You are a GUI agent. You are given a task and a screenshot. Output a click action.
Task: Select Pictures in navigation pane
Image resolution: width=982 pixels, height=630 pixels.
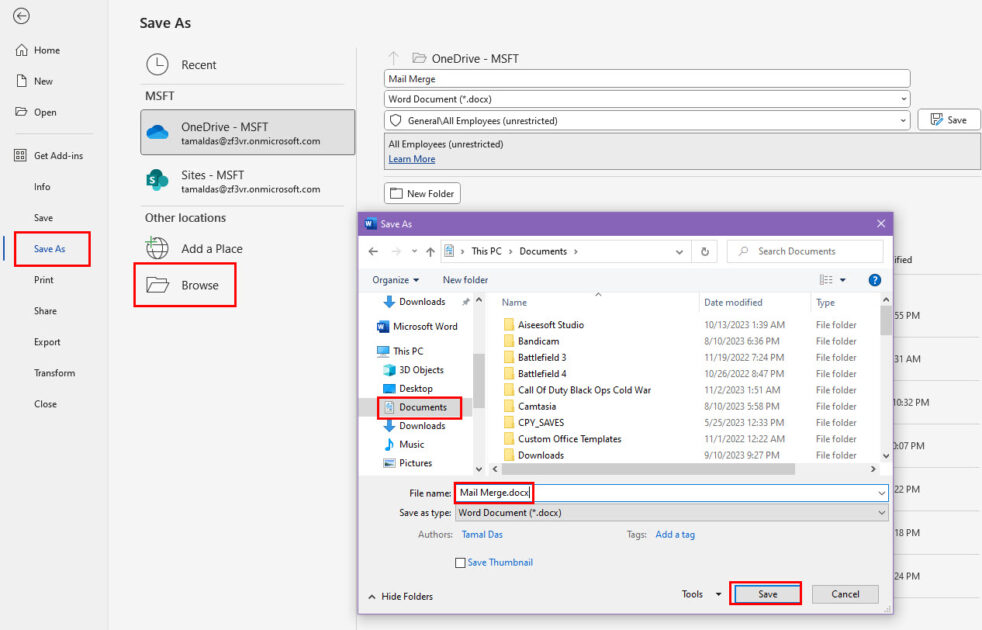pyautogui.click(x=407, y=463)
